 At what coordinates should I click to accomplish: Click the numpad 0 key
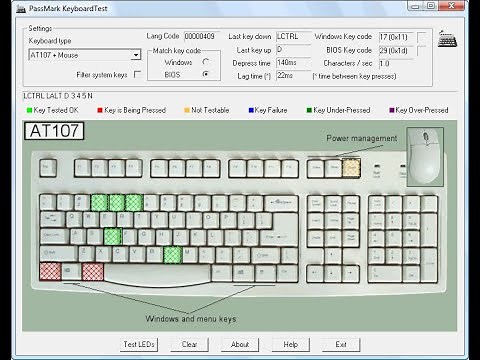pyautogui.click(x=385, y=274)
